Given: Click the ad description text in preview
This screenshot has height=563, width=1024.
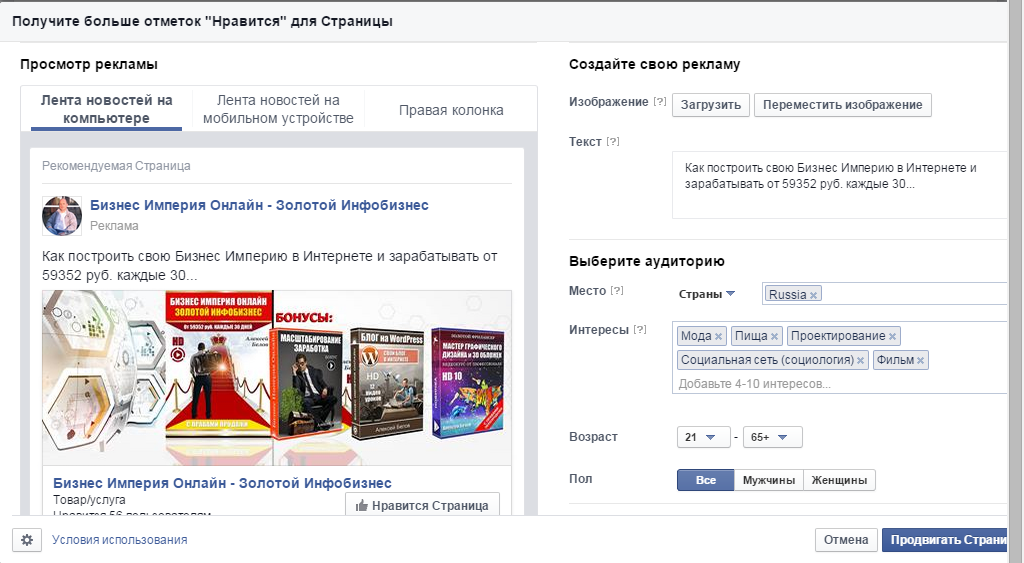Looking at the screenshot, I should [270, 266].
